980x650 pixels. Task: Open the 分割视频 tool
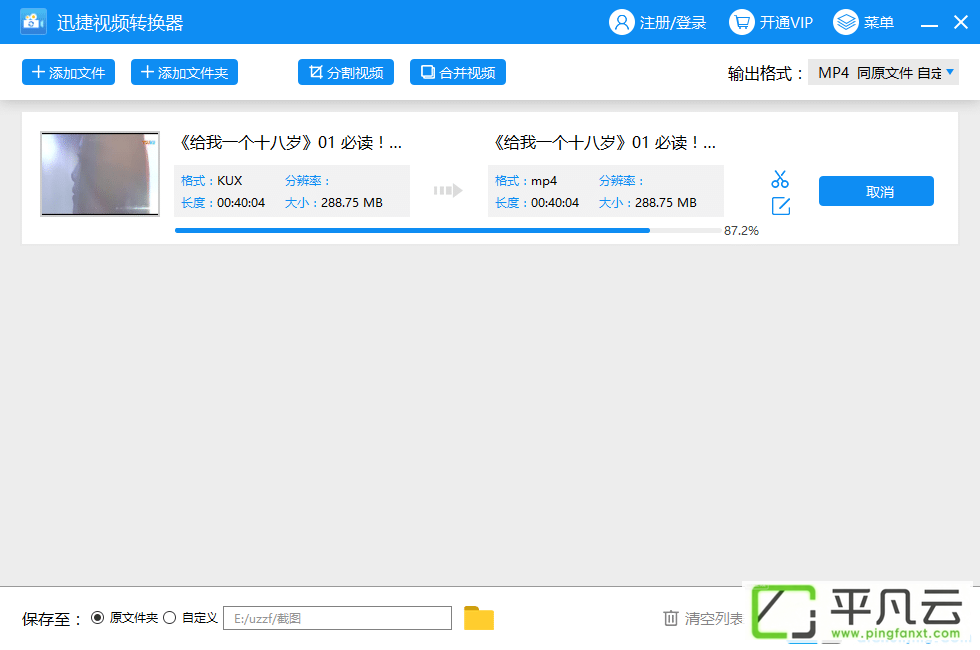point(346,72)
